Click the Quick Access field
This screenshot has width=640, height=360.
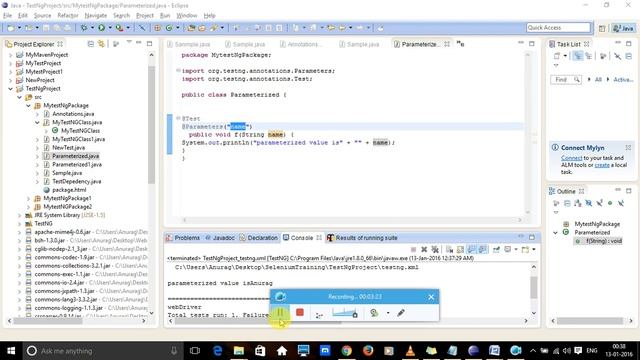coord(558,27)
